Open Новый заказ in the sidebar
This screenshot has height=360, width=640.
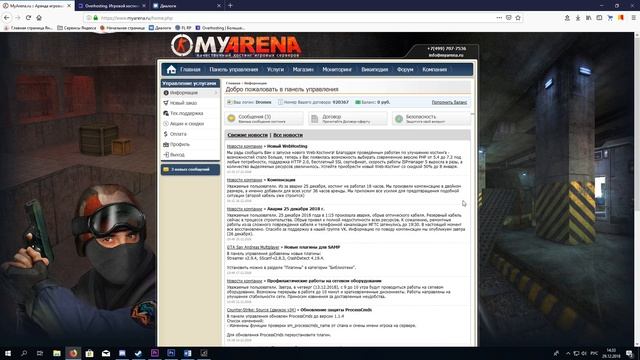point(183,103)
